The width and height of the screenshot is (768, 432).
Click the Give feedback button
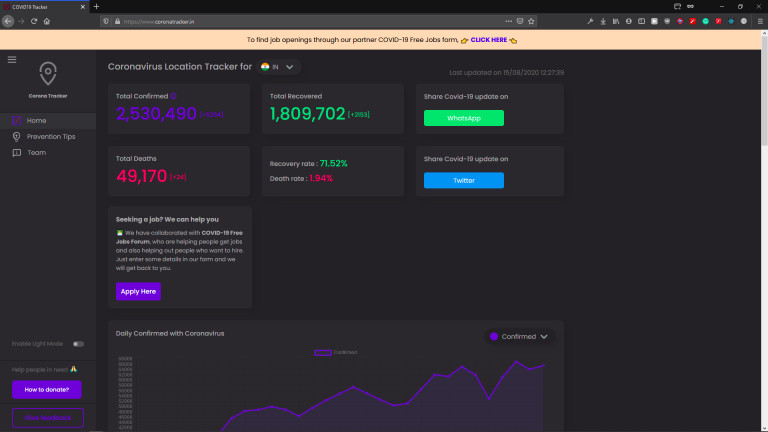[x=48, y=418]
